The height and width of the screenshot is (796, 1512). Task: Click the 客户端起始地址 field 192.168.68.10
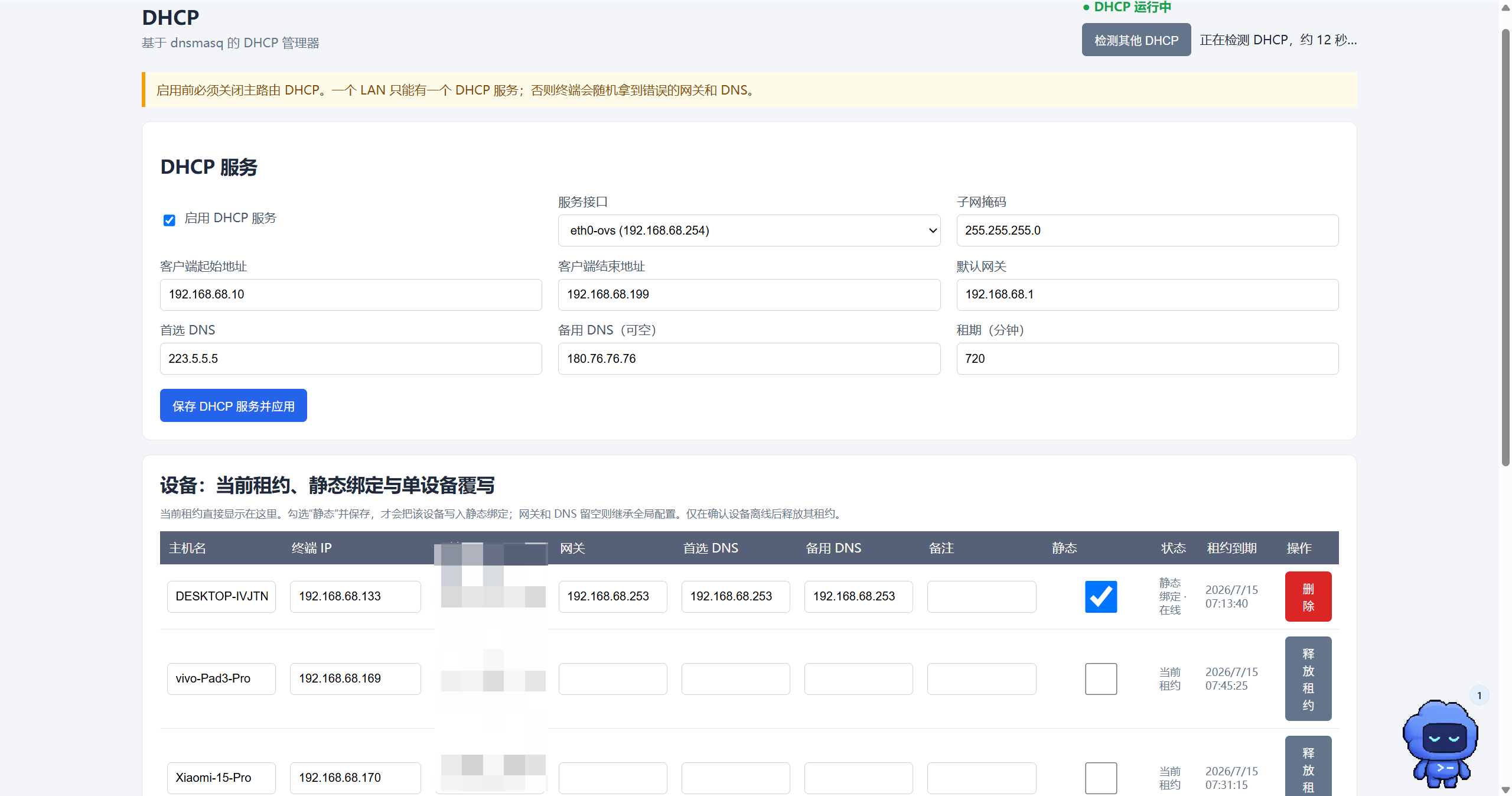(351, 294)
